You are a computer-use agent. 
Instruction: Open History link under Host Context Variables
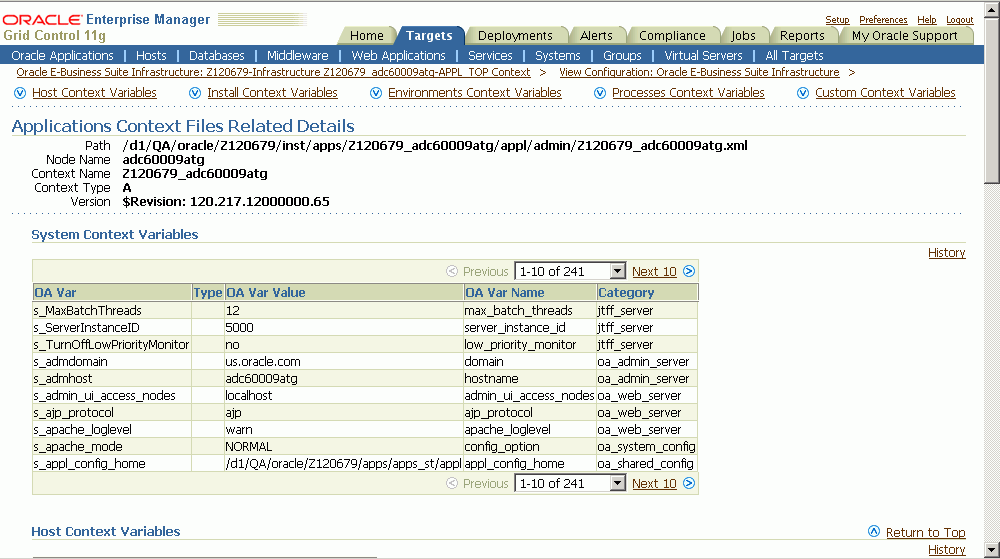click(x=946, y=550)
